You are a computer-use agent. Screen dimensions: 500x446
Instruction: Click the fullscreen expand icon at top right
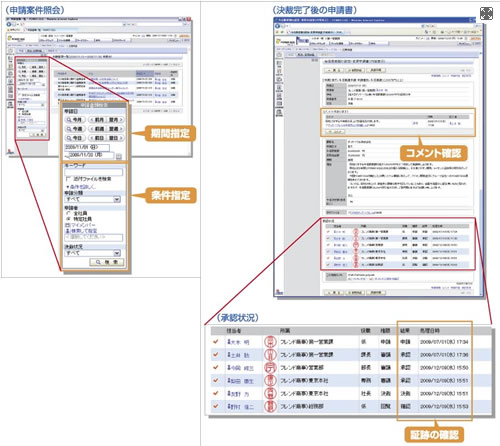click(x=486, y=14)
